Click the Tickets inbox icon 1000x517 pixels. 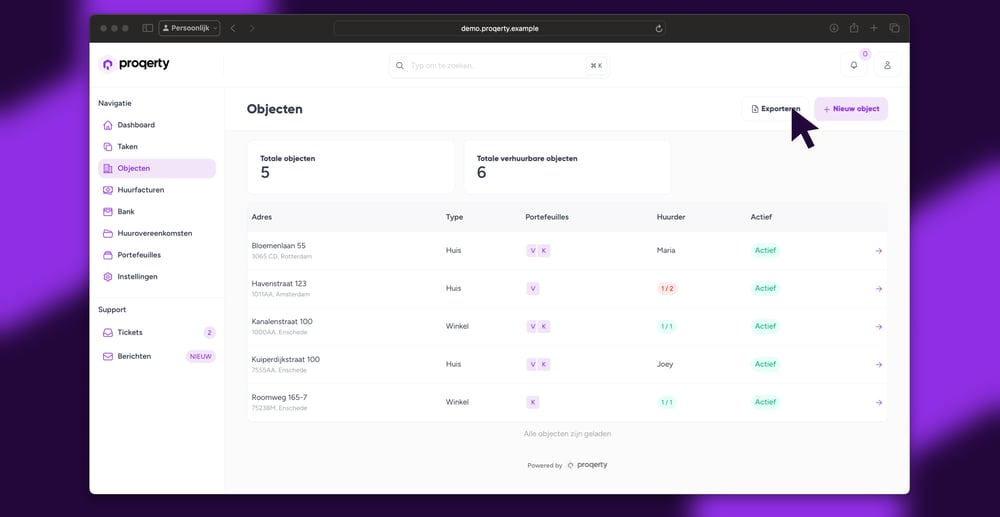[108, 333]
